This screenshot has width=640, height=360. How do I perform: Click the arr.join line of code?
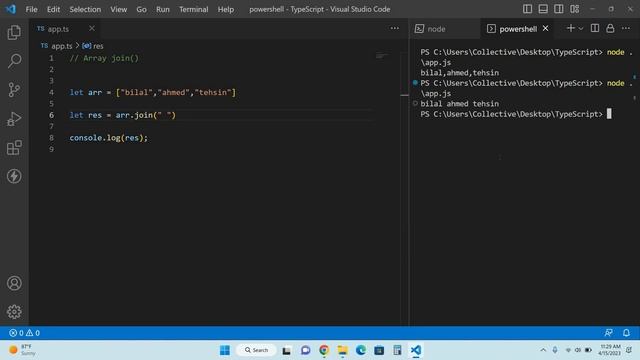click(x=122, y=115)
